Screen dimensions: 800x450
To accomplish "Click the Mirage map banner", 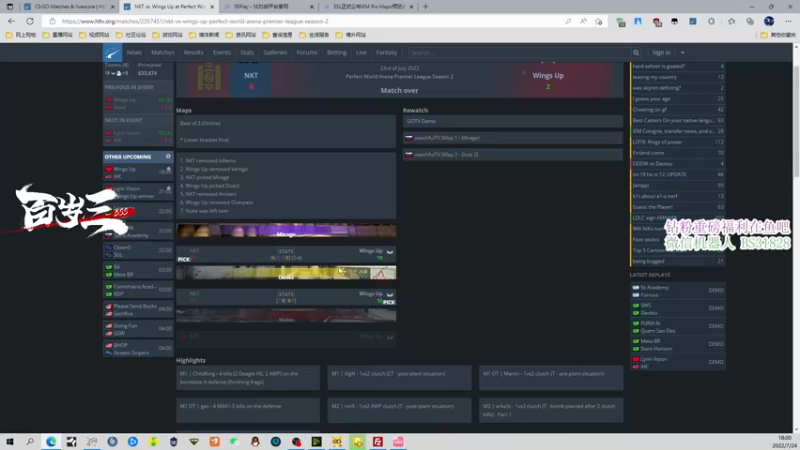I will click(x=286, y=231).
